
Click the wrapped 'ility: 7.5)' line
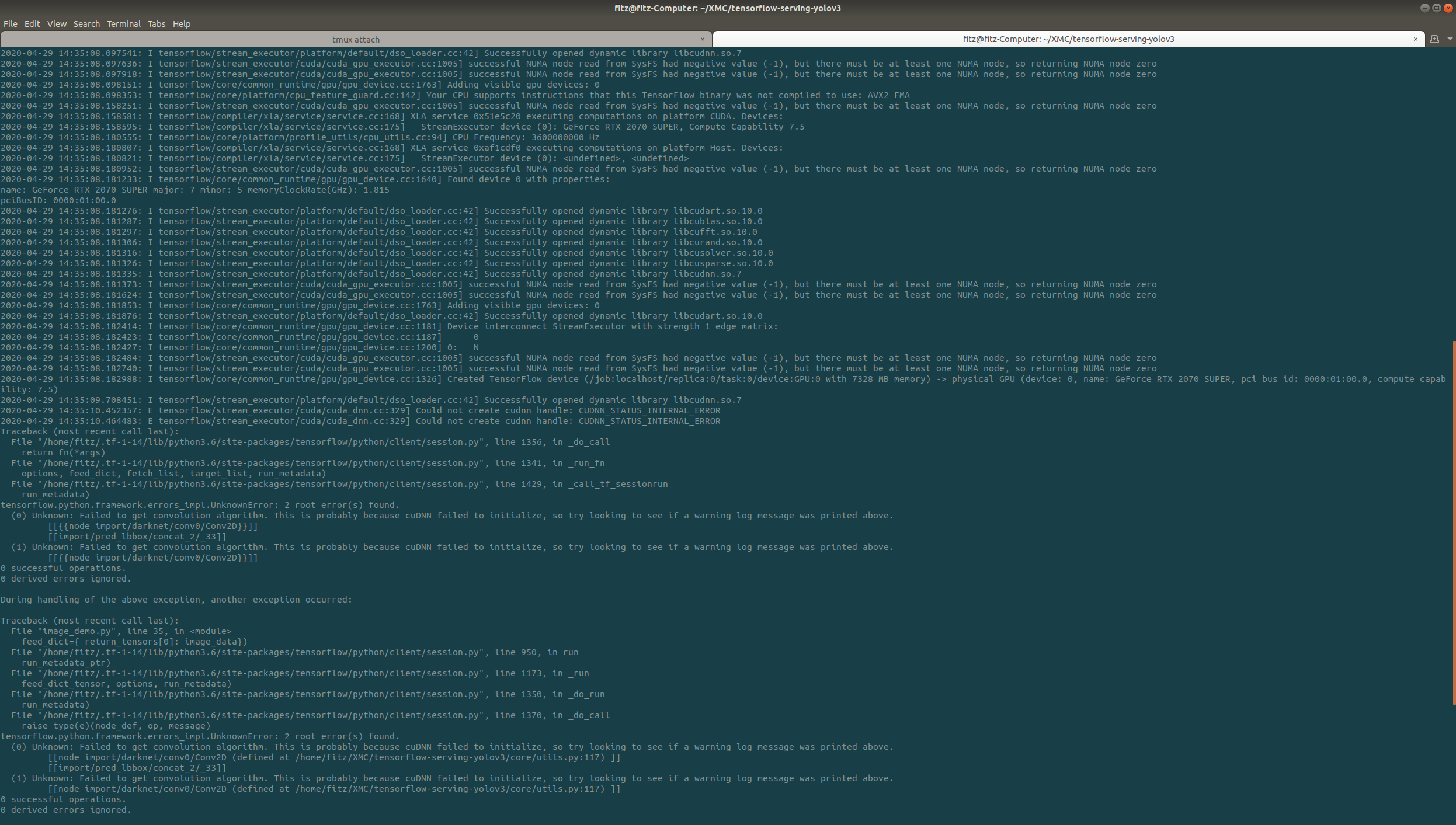click(29, 389)
